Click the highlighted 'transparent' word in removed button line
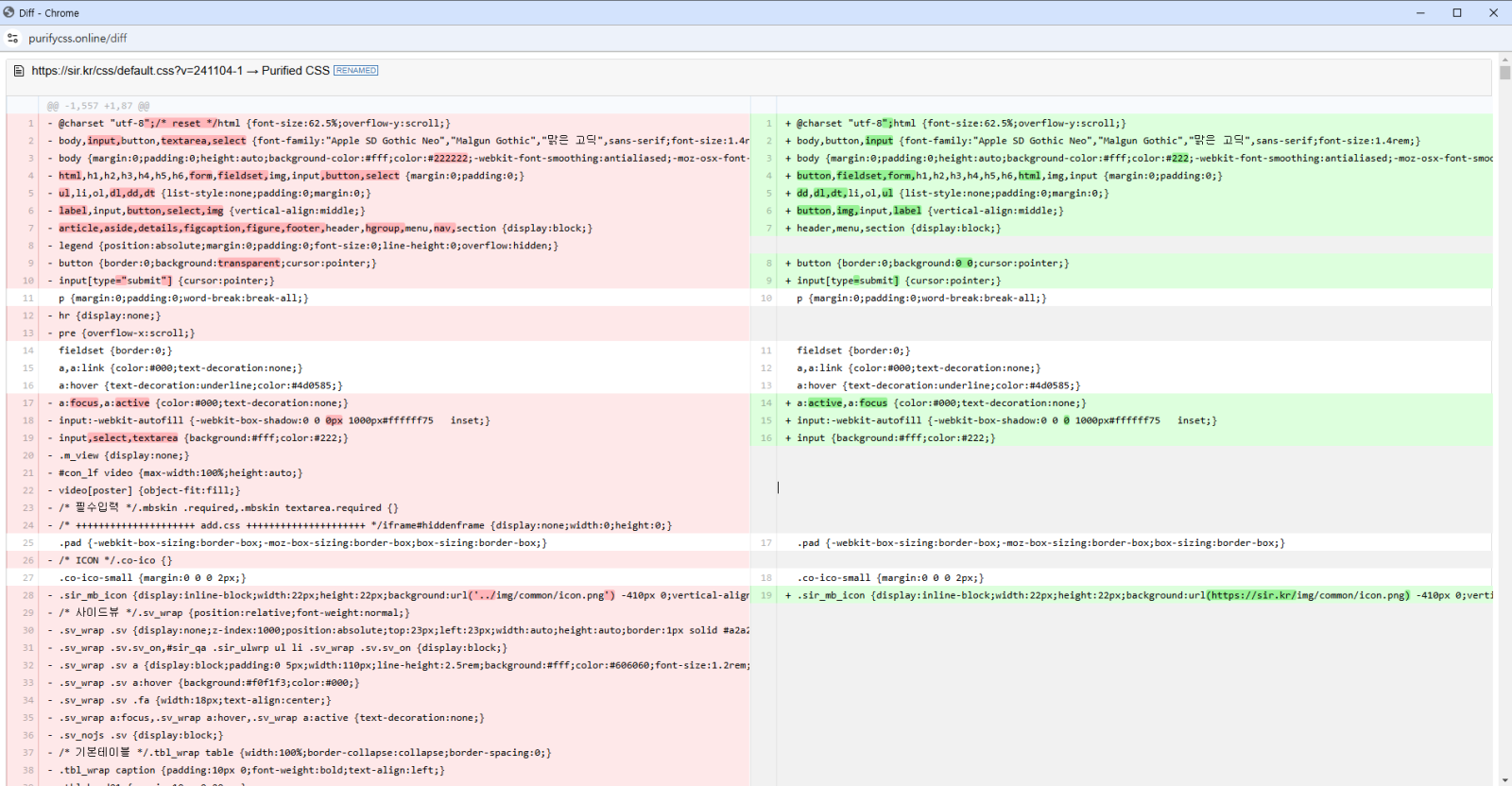Image resolution: width=1512 pixels, height=786 pixels. point(249,263)
